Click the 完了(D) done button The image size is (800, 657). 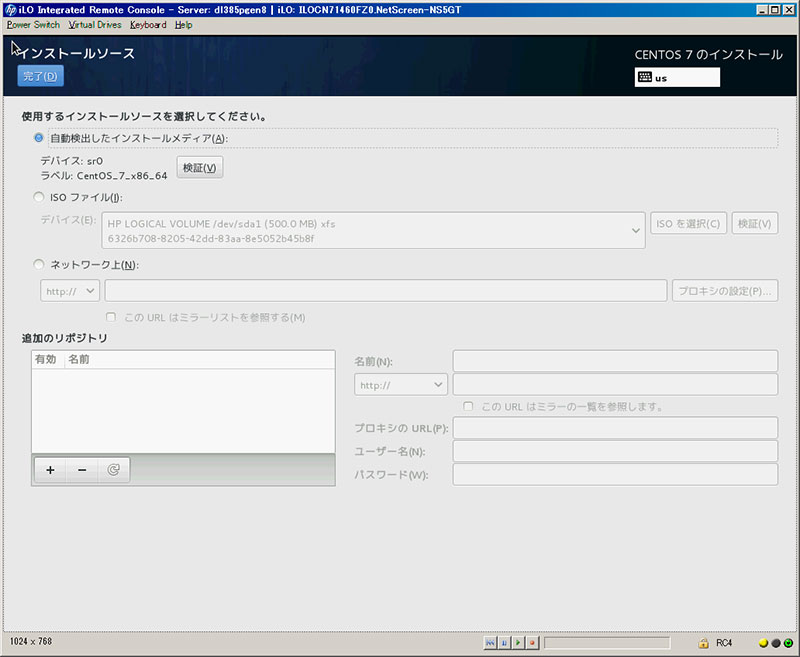click(40, 76)
